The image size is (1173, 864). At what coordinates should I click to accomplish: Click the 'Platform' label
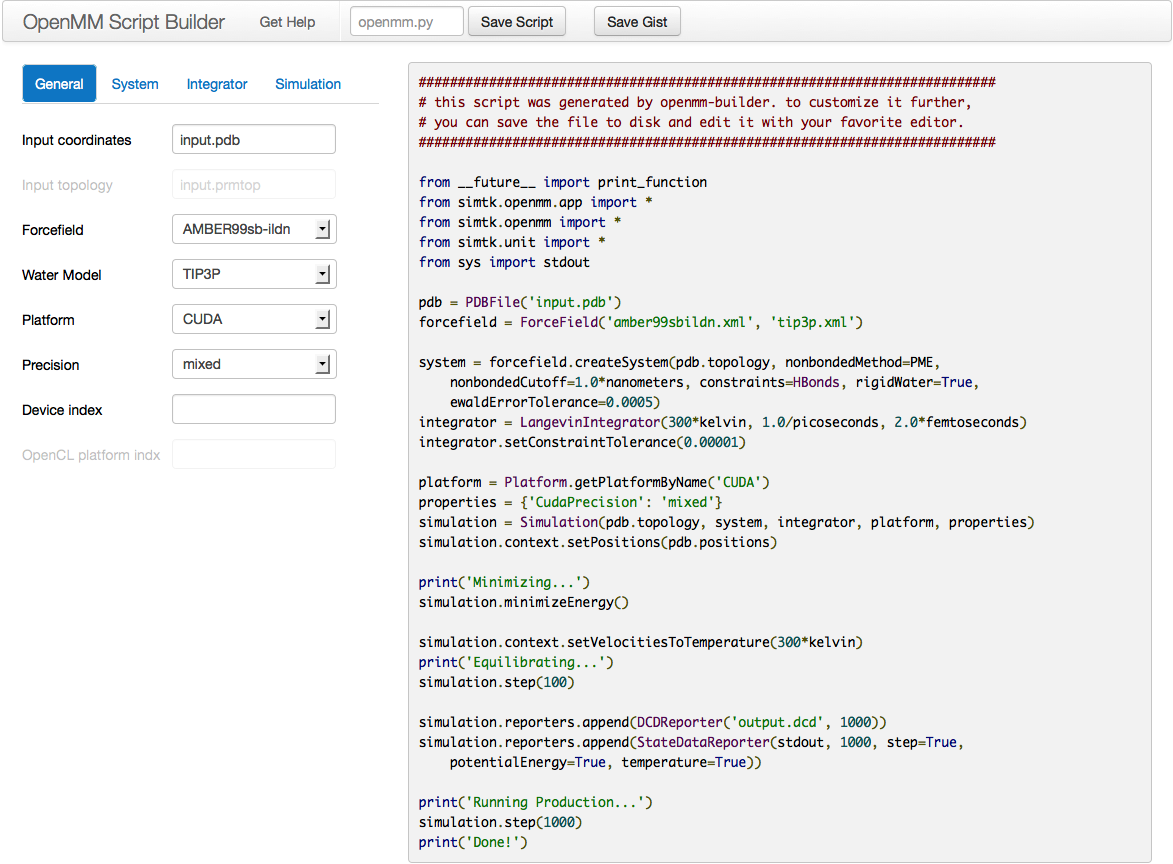click(x=48, y=319)
